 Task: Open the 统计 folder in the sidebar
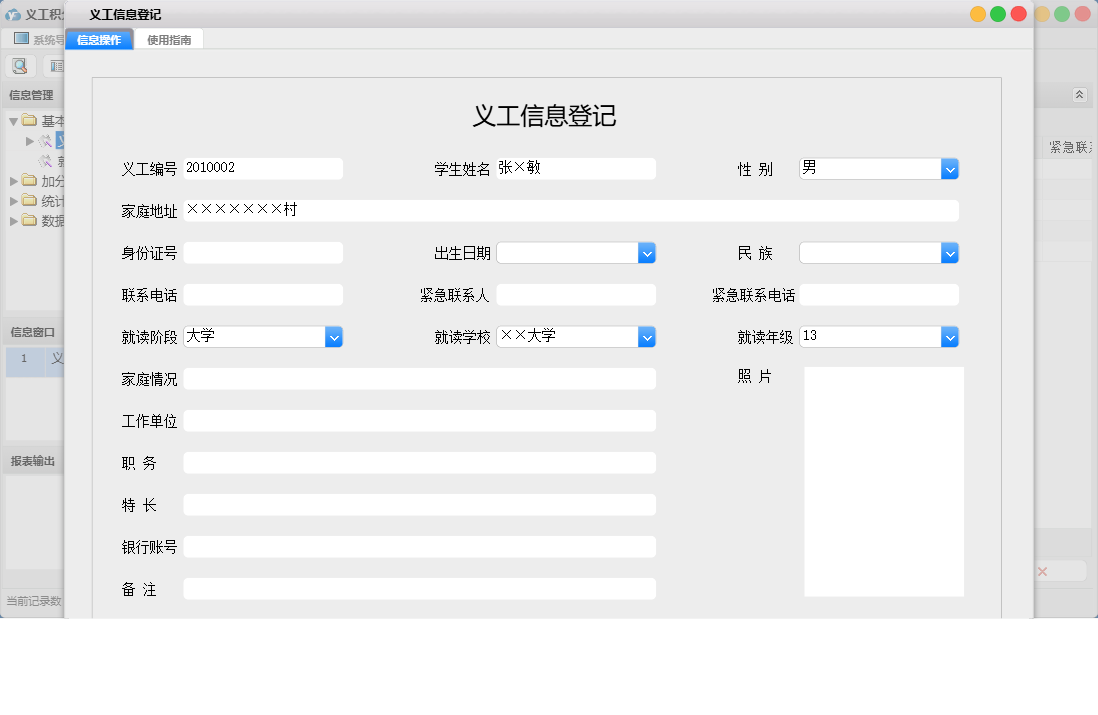coord(29,200)
